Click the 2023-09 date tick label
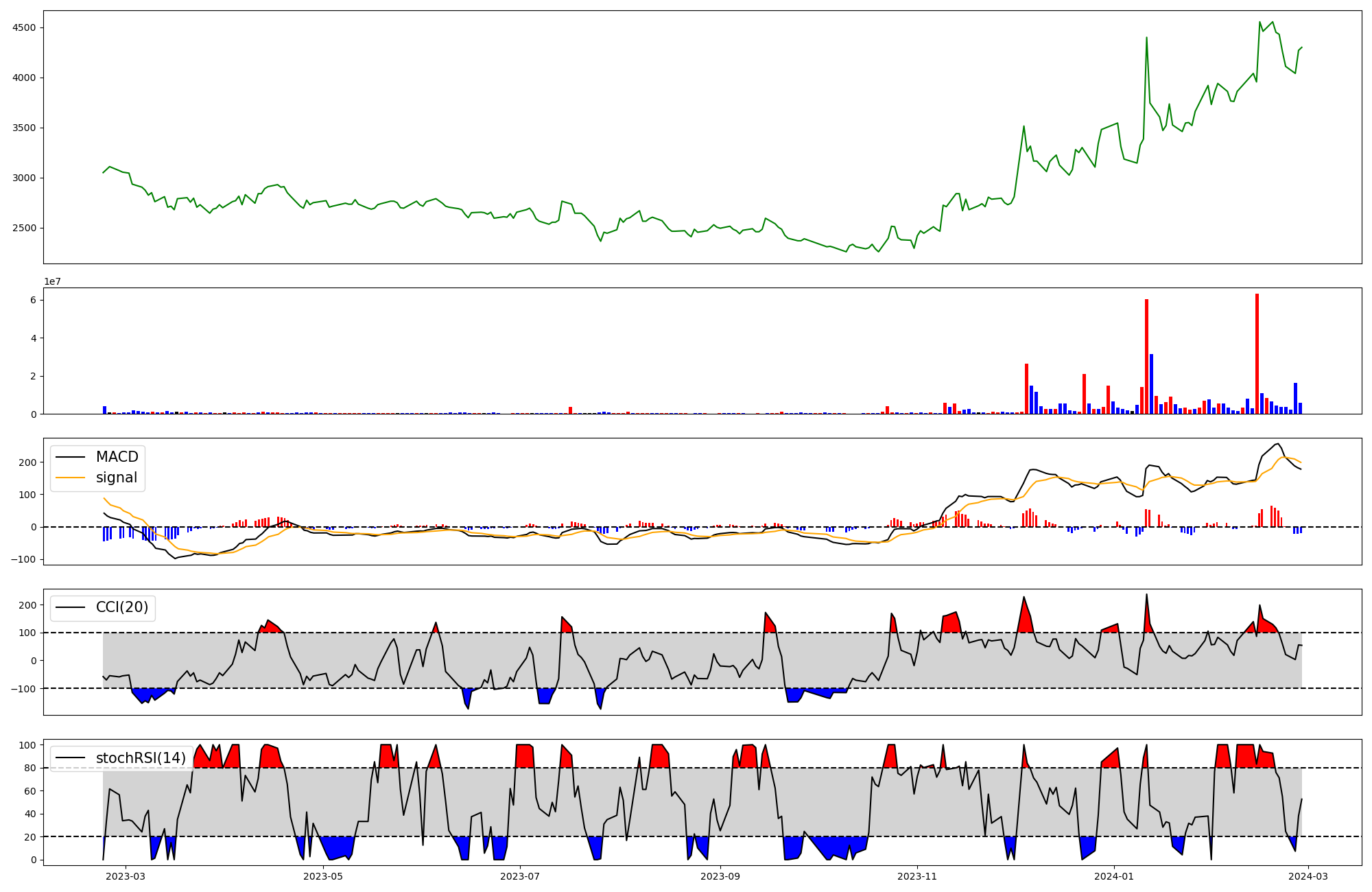The width and height of the screenshot is (1372, 892). click(x=720, y=876)
